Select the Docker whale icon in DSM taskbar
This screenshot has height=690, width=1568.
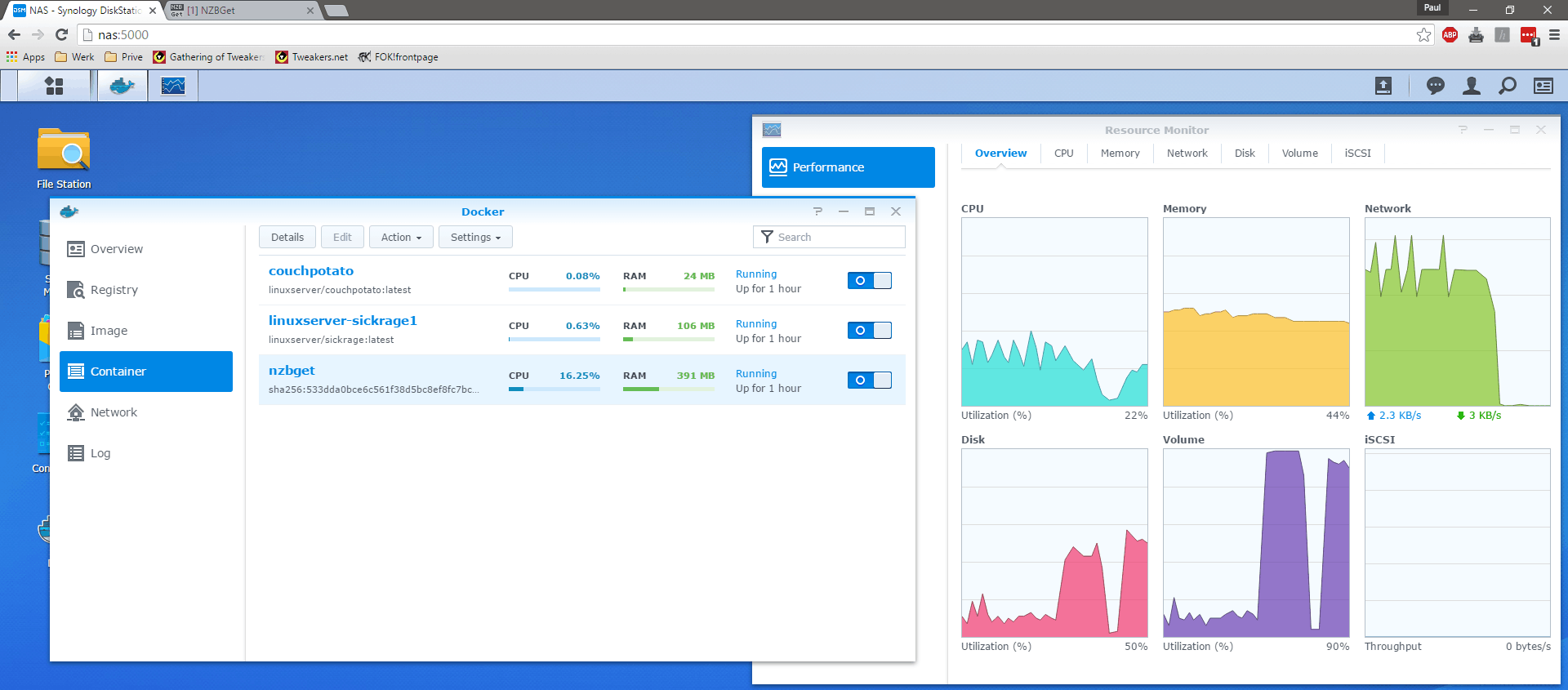click(122, 86)
